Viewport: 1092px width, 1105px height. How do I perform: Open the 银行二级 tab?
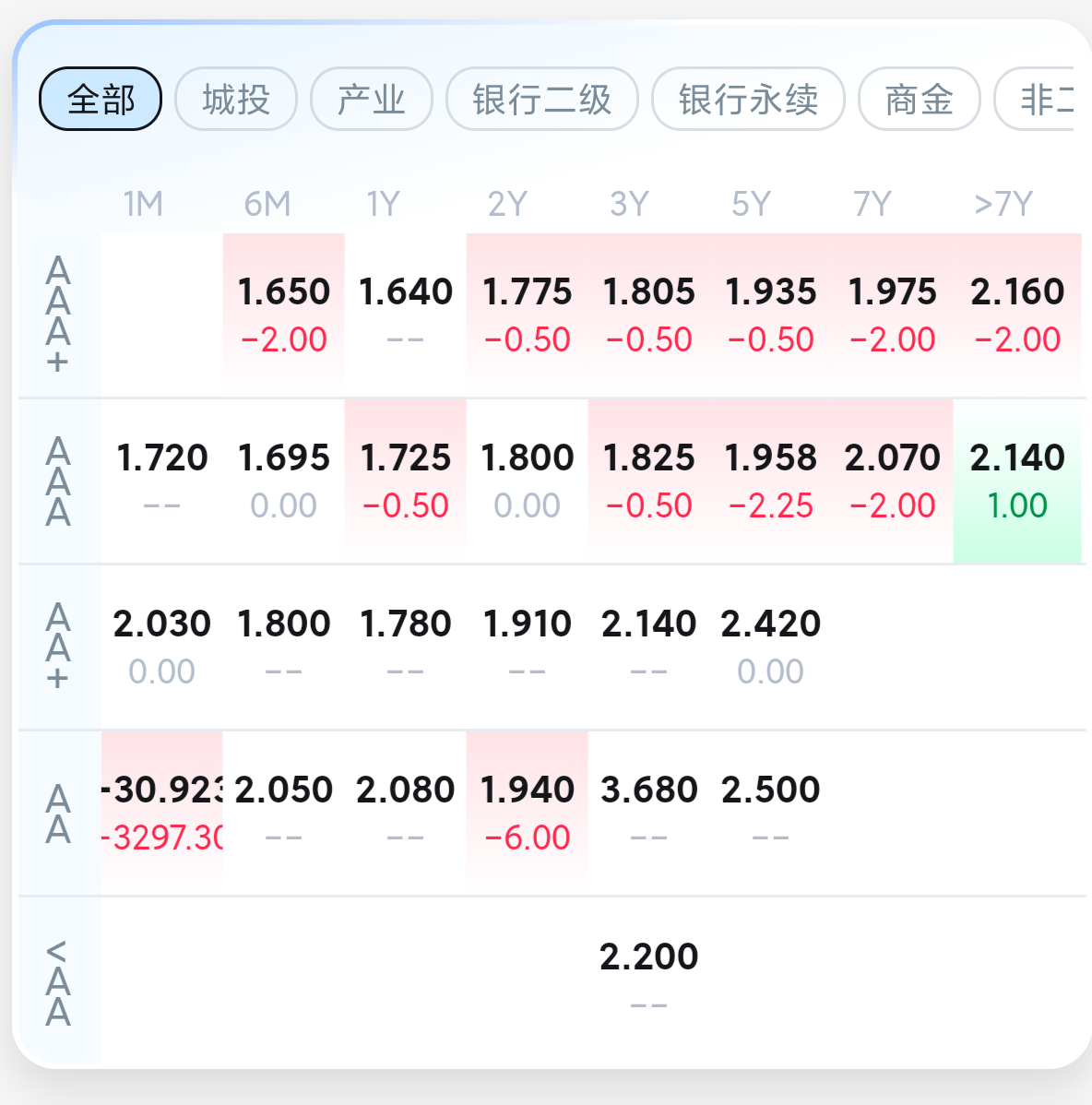(x=541, y=99)
